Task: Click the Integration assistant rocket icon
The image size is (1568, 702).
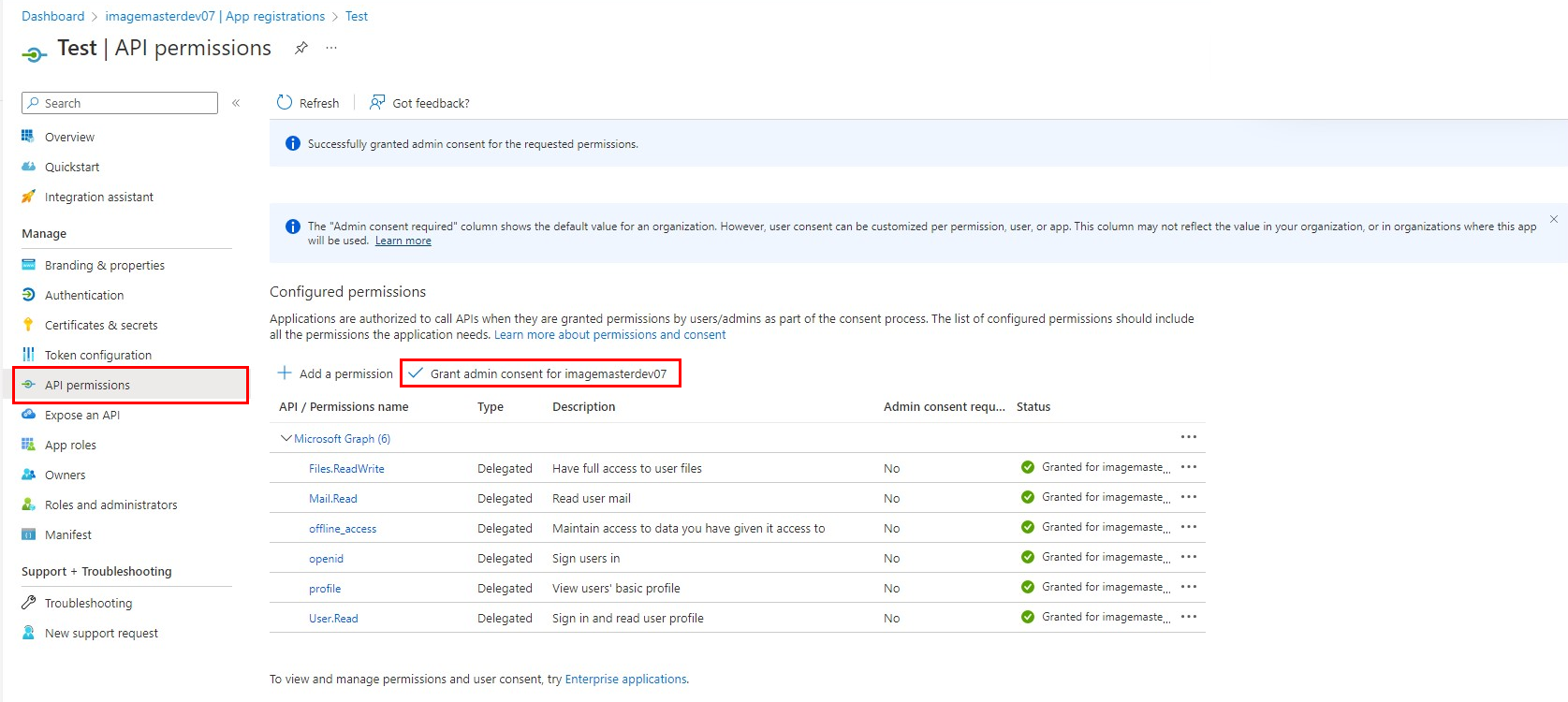Action: (x=28, y=197)
